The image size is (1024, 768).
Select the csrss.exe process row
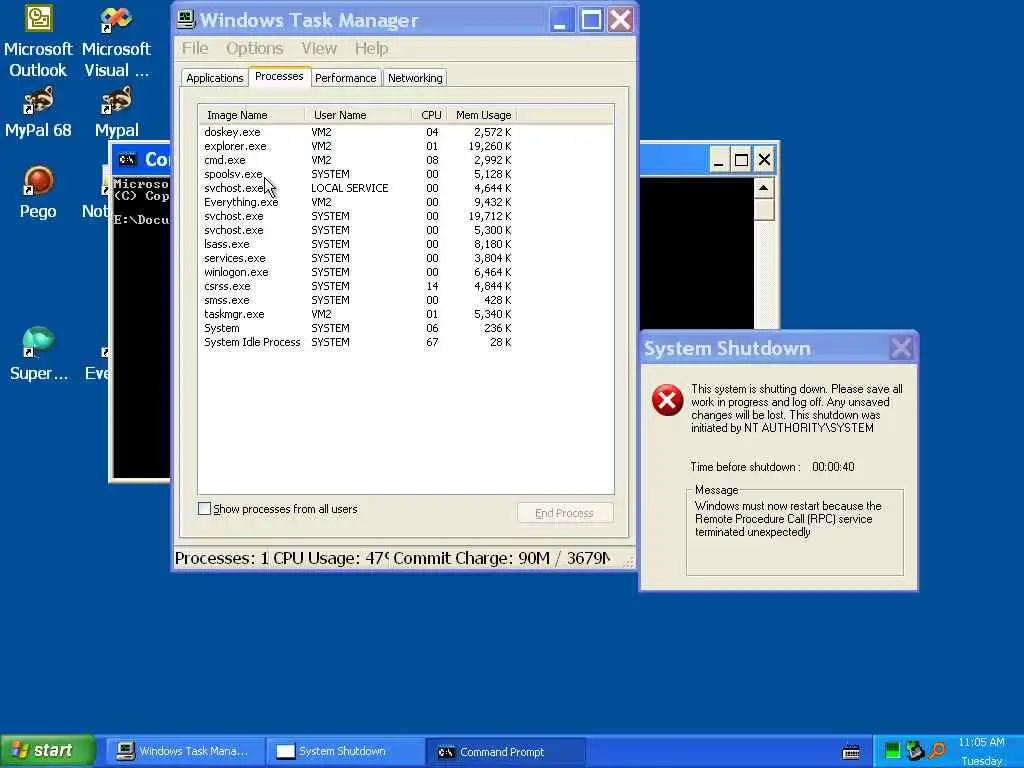[x=358, y=286]
